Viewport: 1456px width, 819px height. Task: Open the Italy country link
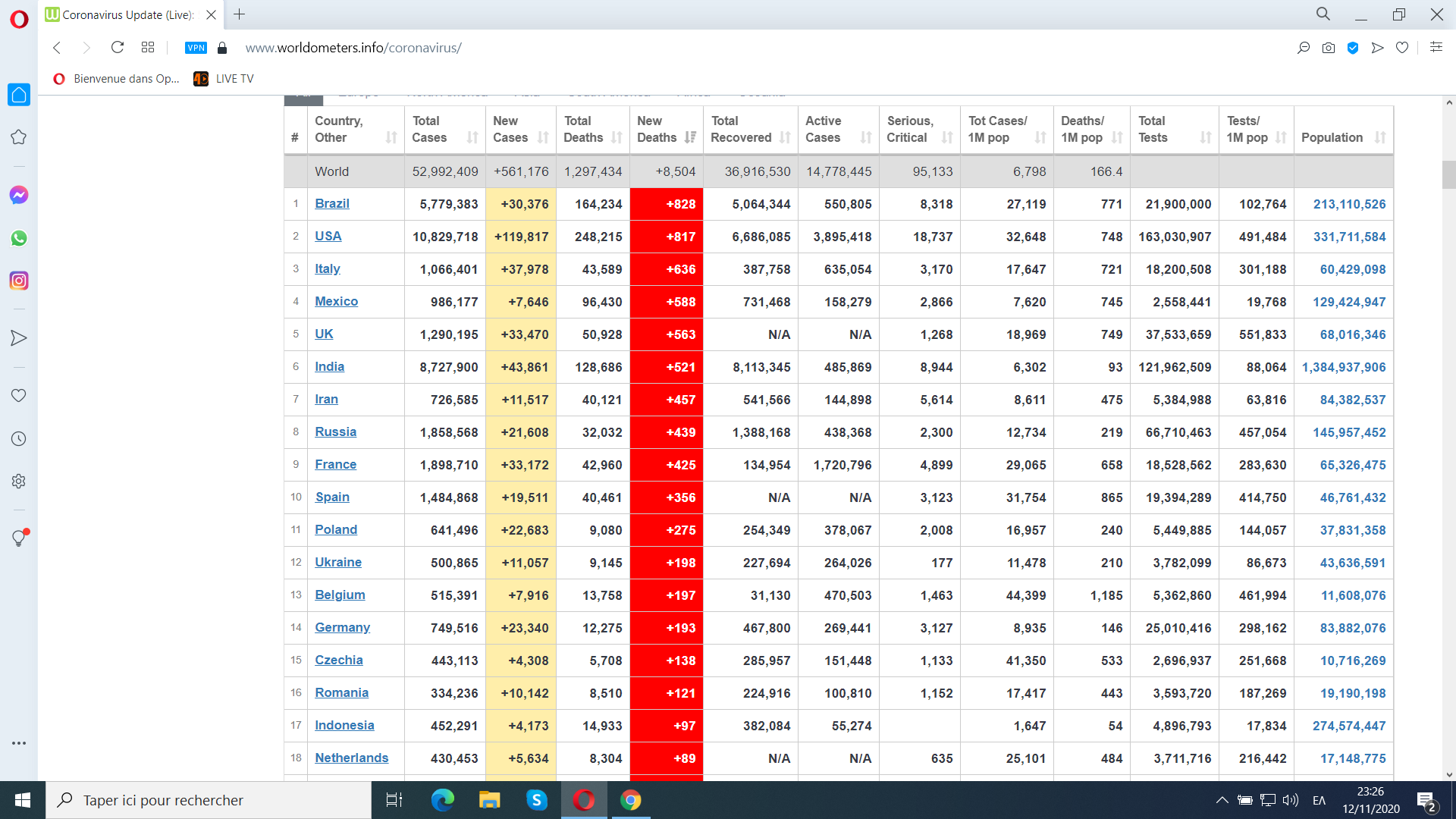(328, 268)
